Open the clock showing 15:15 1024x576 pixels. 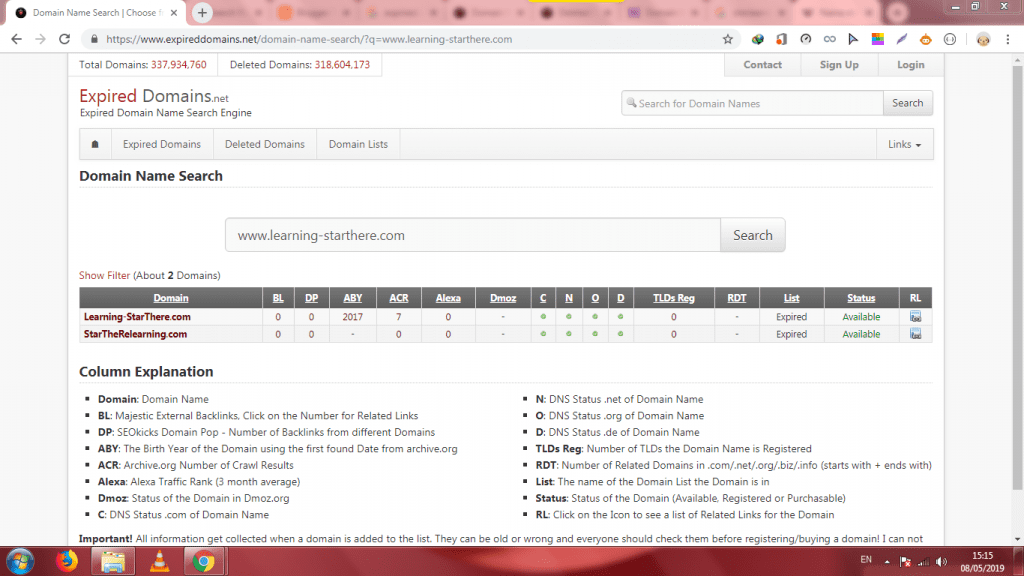coord(982,562)
